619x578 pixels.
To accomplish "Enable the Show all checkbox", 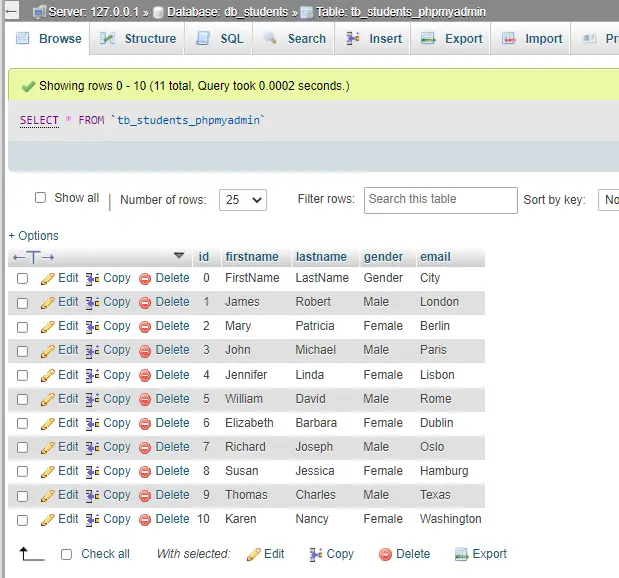I will click(x=41, y=198).
